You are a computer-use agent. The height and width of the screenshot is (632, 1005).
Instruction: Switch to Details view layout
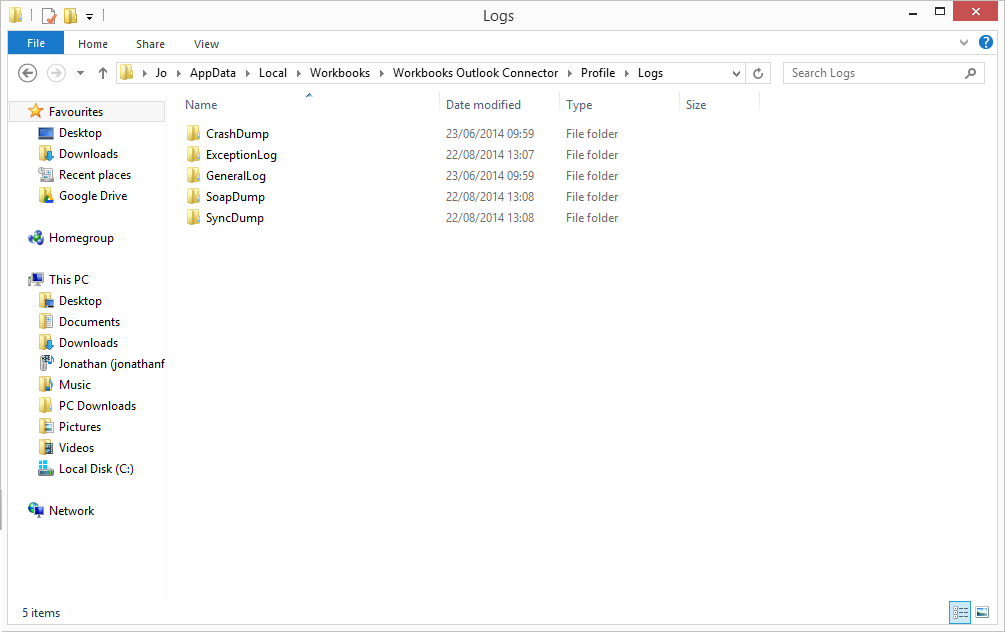960,613
